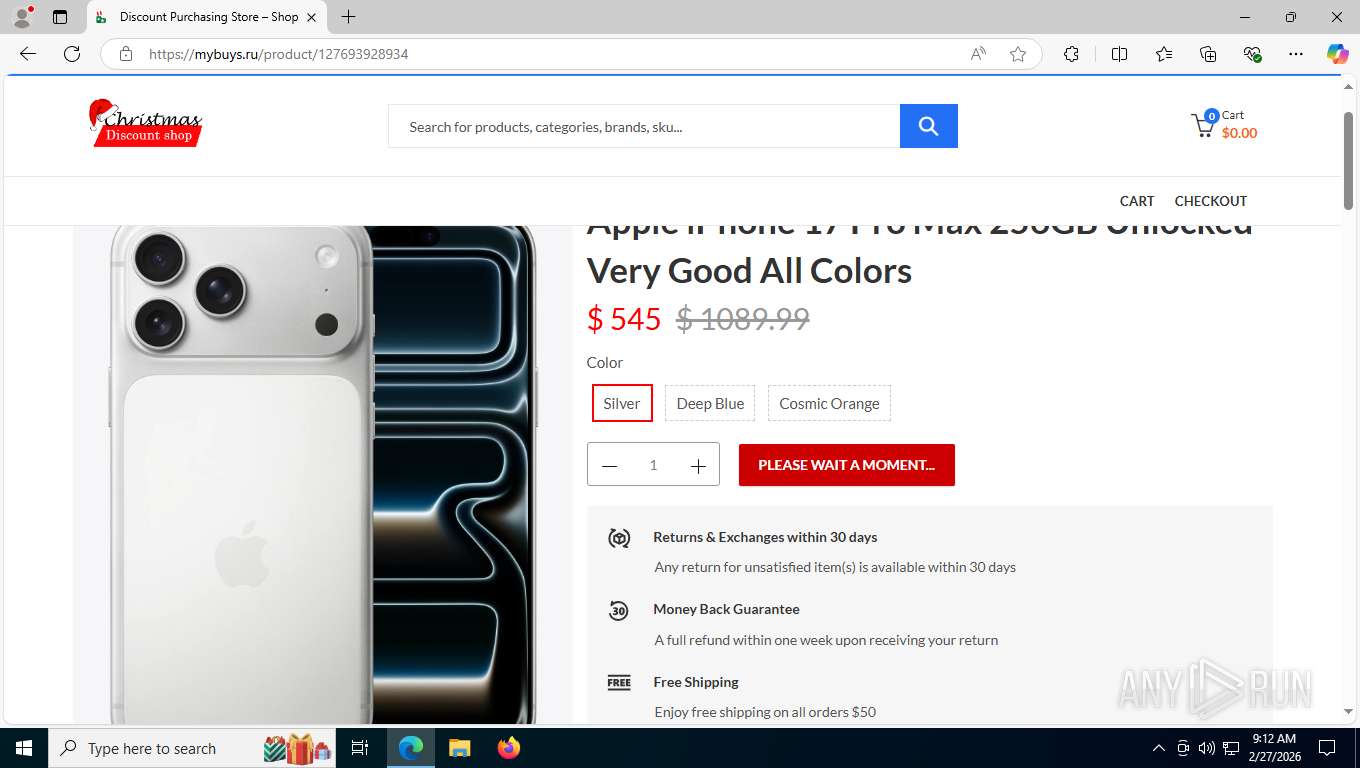The width and height of the screenshot is (1360, 768).
Task: Click the PLEASE WAIT A MOMENT button
Action: point(847,465)
